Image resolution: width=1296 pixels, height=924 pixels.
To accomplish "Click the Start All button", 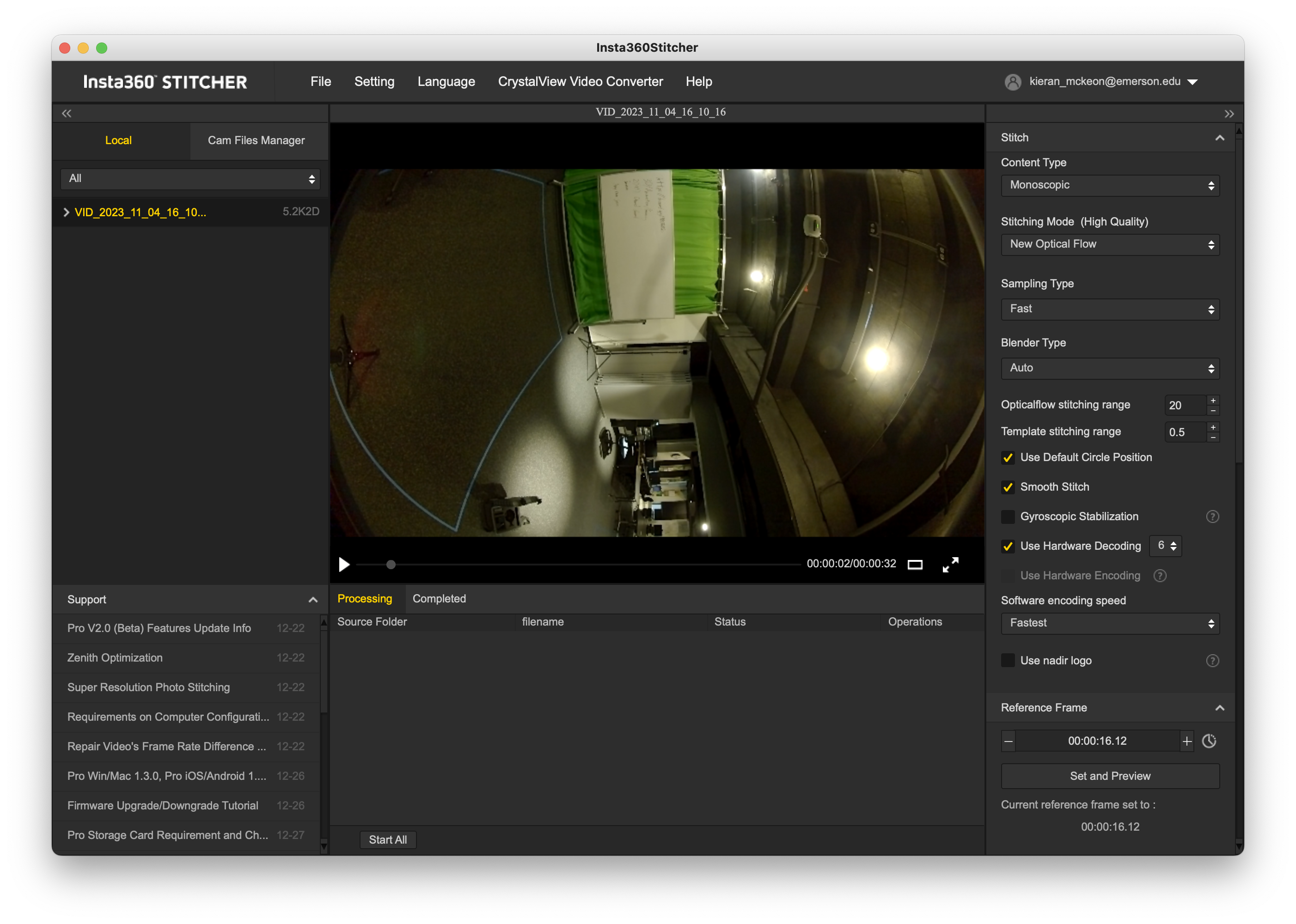I will (x=388, y=840).
